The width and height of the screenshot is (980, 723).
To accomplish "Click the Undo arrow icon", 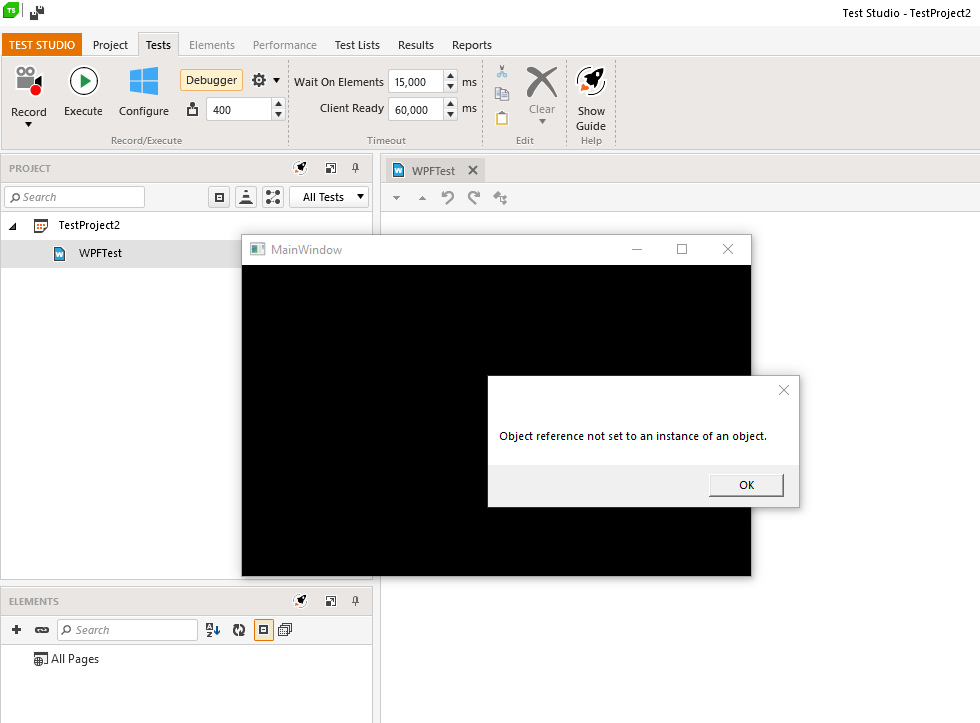I will point(448,198).
